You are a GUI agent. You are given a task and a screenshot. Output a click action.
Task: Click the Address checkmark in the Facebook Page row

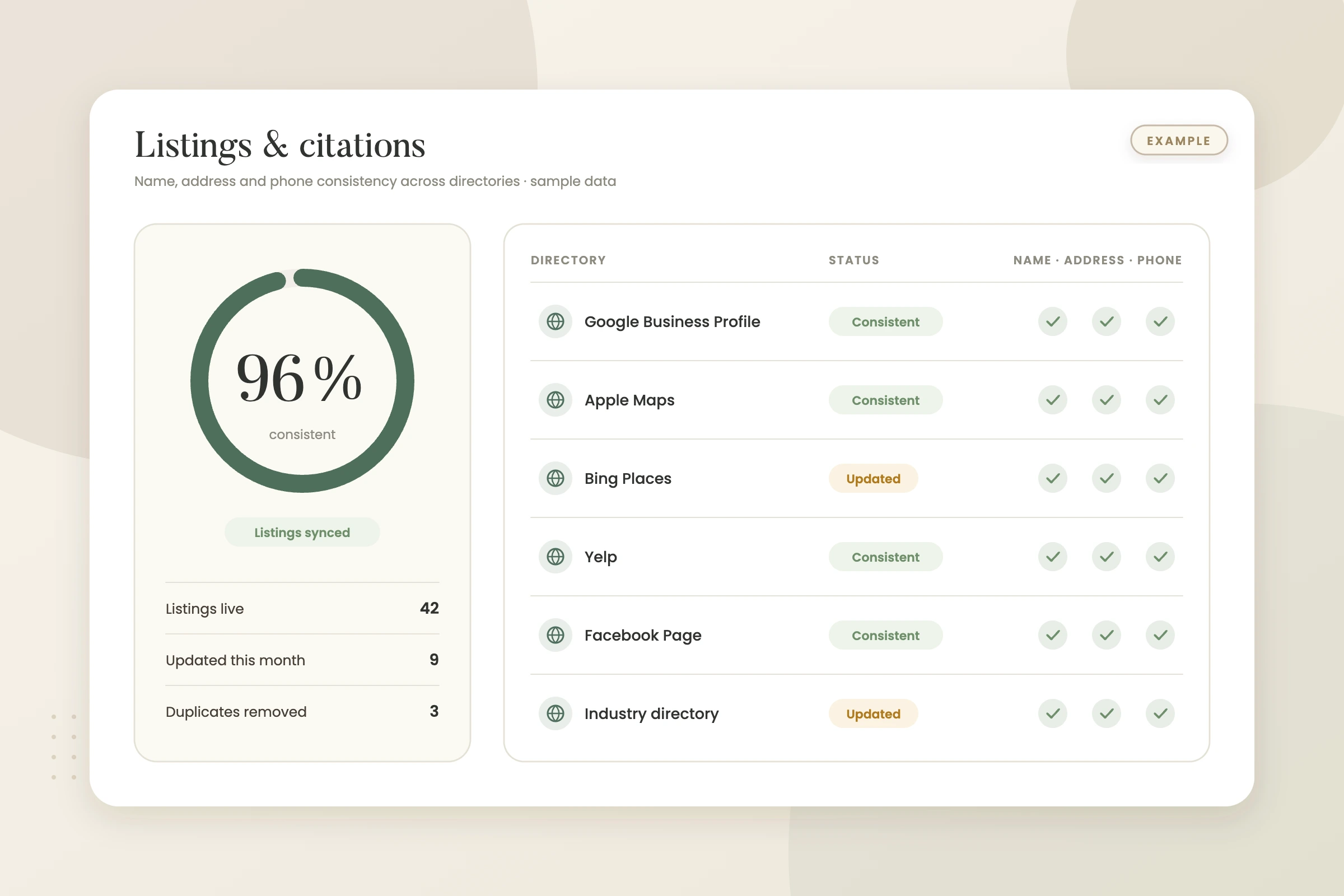(1107, 635)
